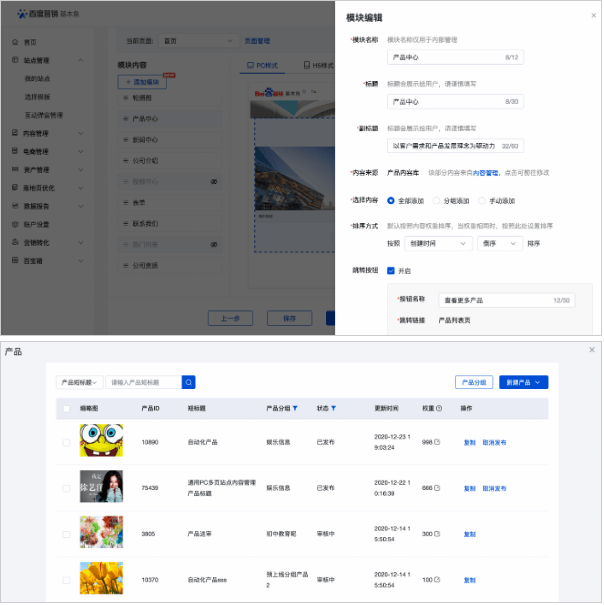Select the 公司介绍 module row
Image resolution: width=604 pixels, height=605 pixels.
170,161
